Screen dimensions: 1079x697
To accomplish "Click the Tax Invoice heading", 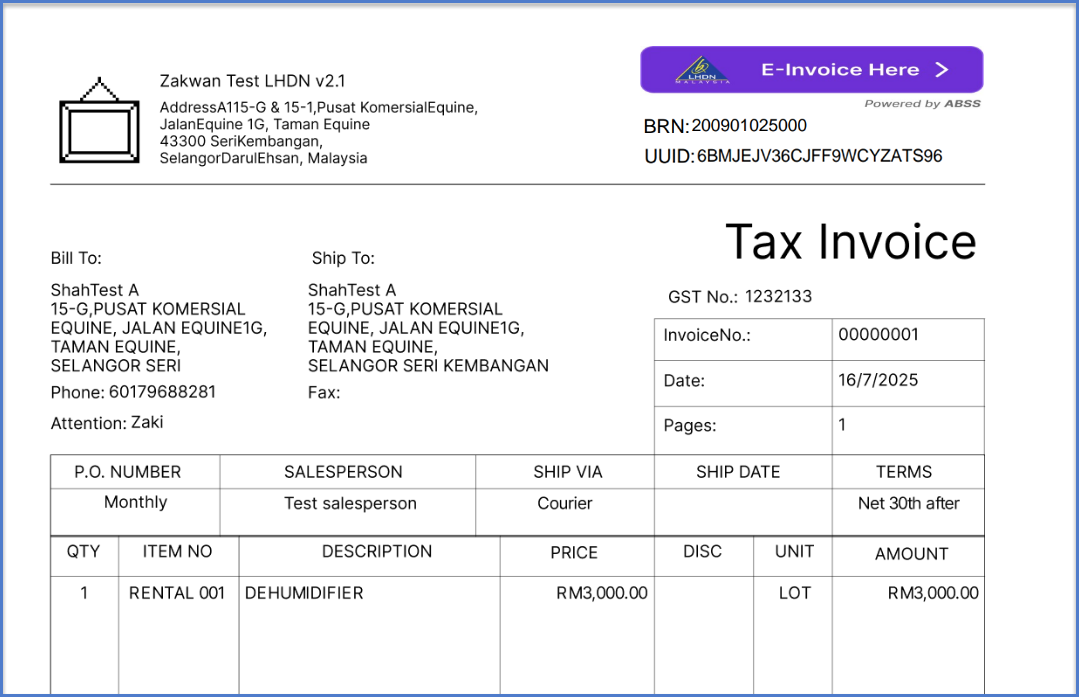I will [x=850, y=242].
